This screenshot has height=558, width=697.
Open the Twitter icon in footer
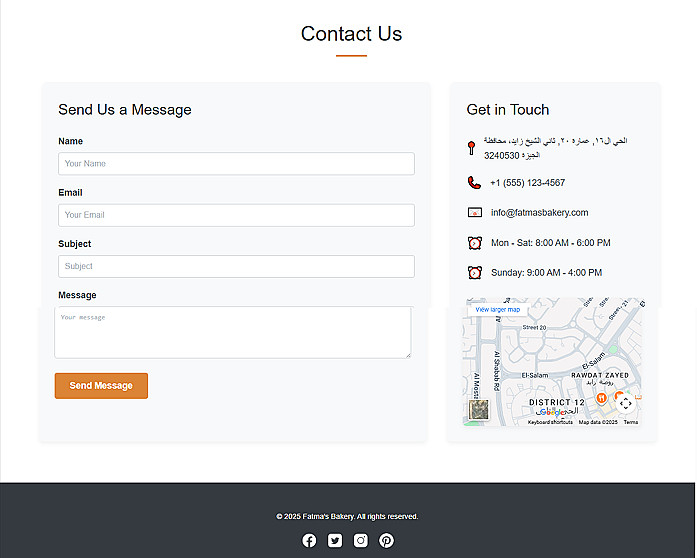click(335, 541)
